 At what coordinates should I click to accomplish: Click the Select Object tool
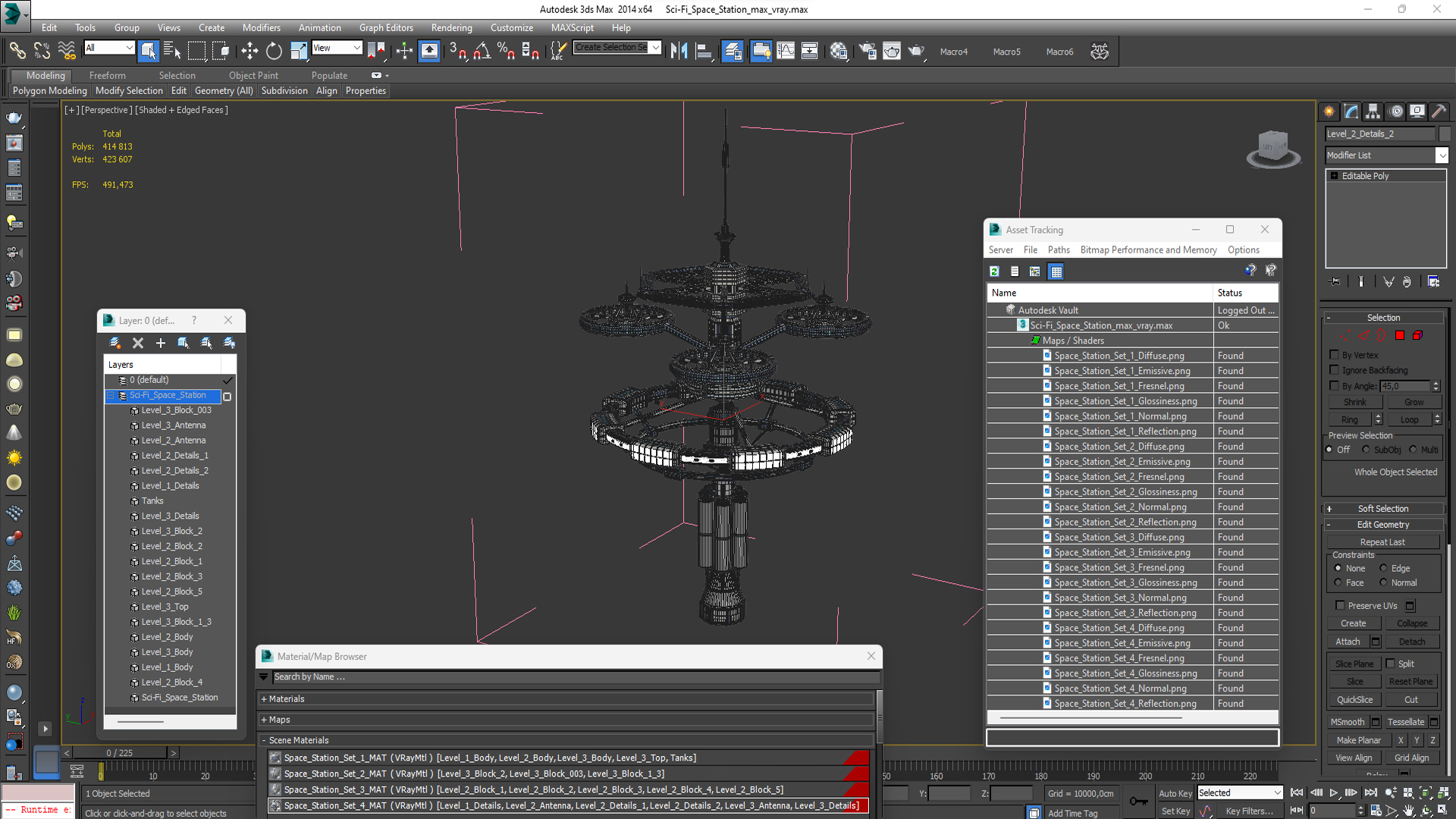point(148,51)
